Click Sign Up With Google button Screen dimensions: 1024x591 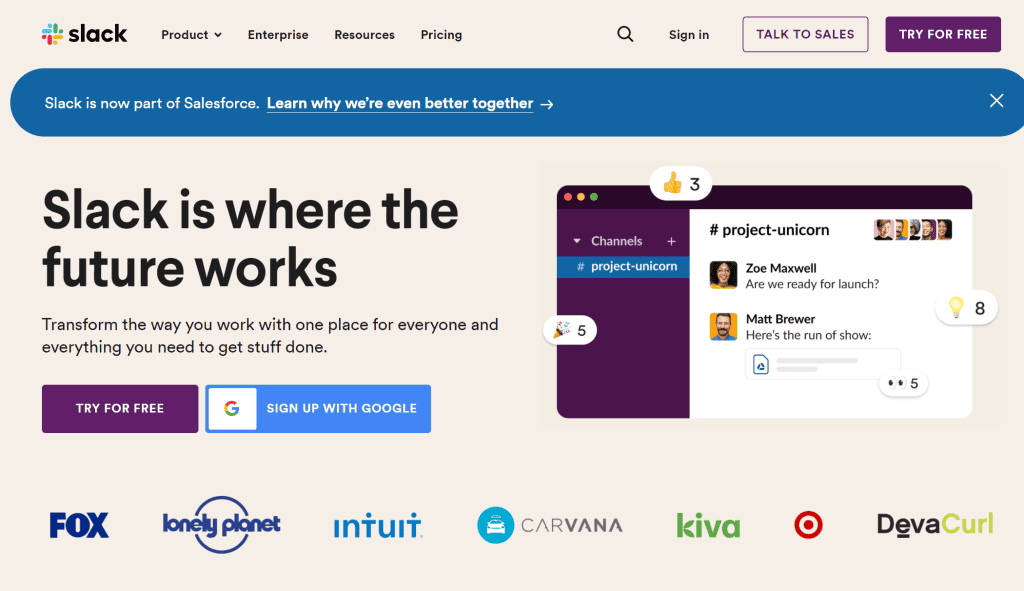[x=318, y=409]
